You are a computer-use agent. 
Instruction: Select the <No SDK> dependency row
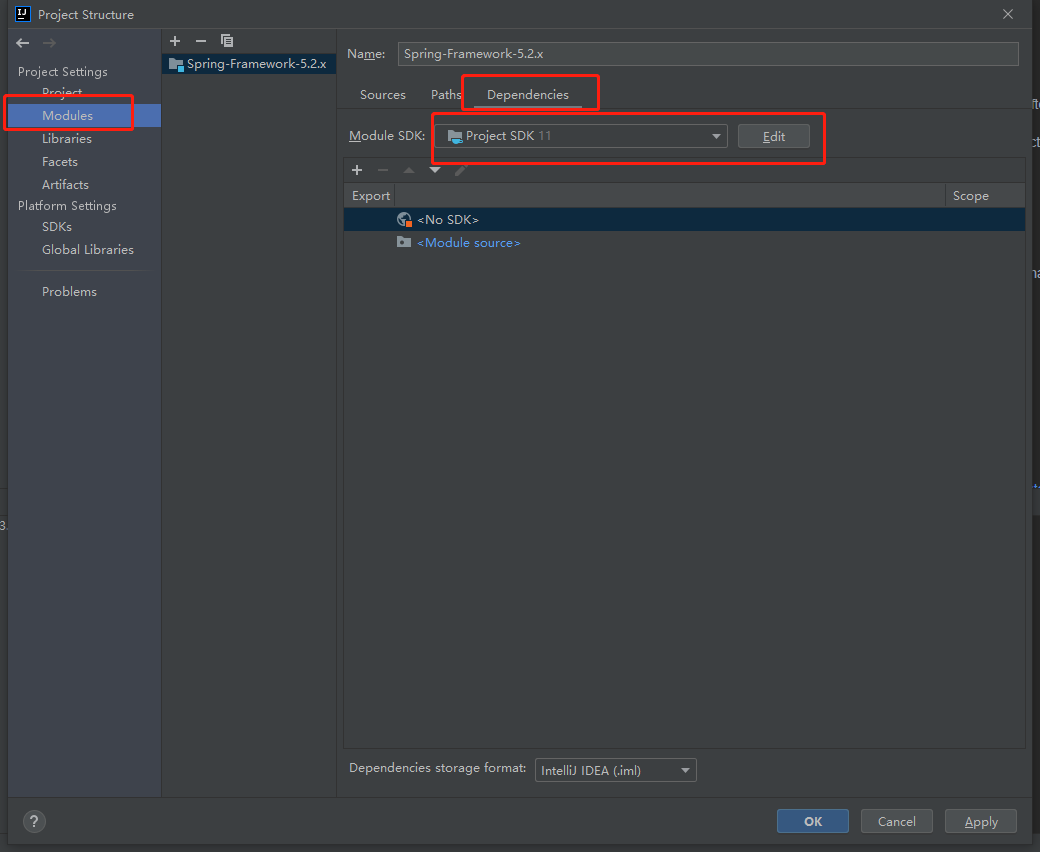tap(684, 219)
